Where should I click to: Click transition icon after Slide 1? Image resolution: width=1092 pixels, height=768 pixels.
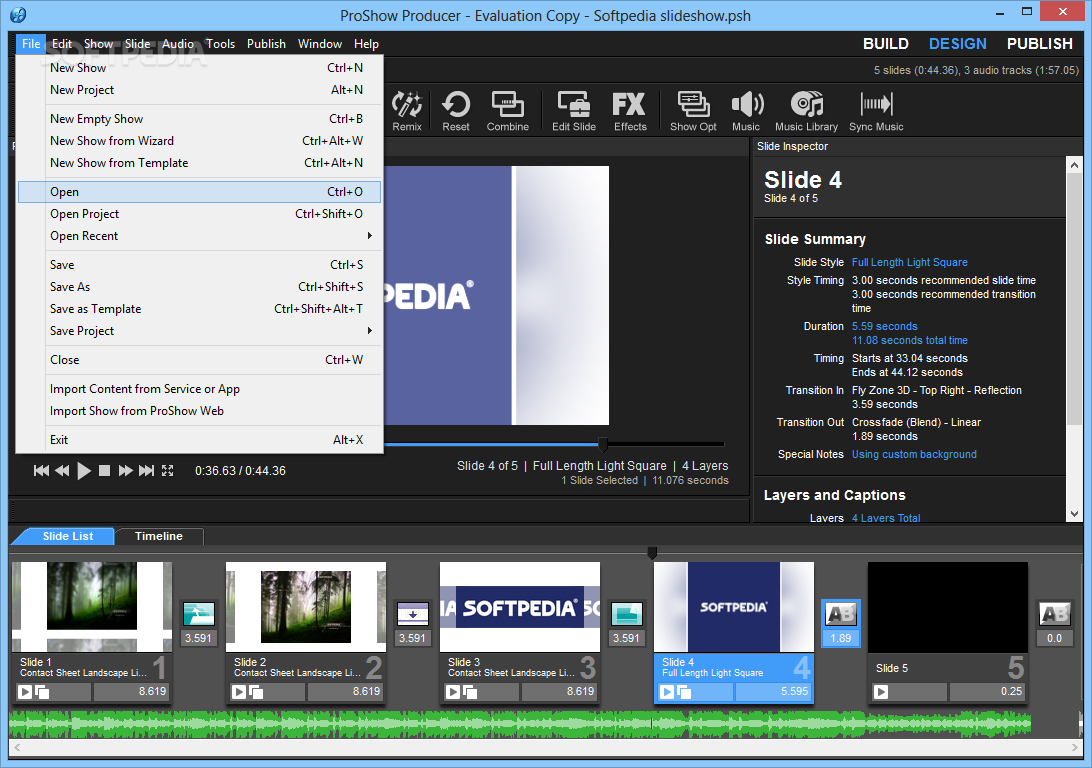pos(198,614)
